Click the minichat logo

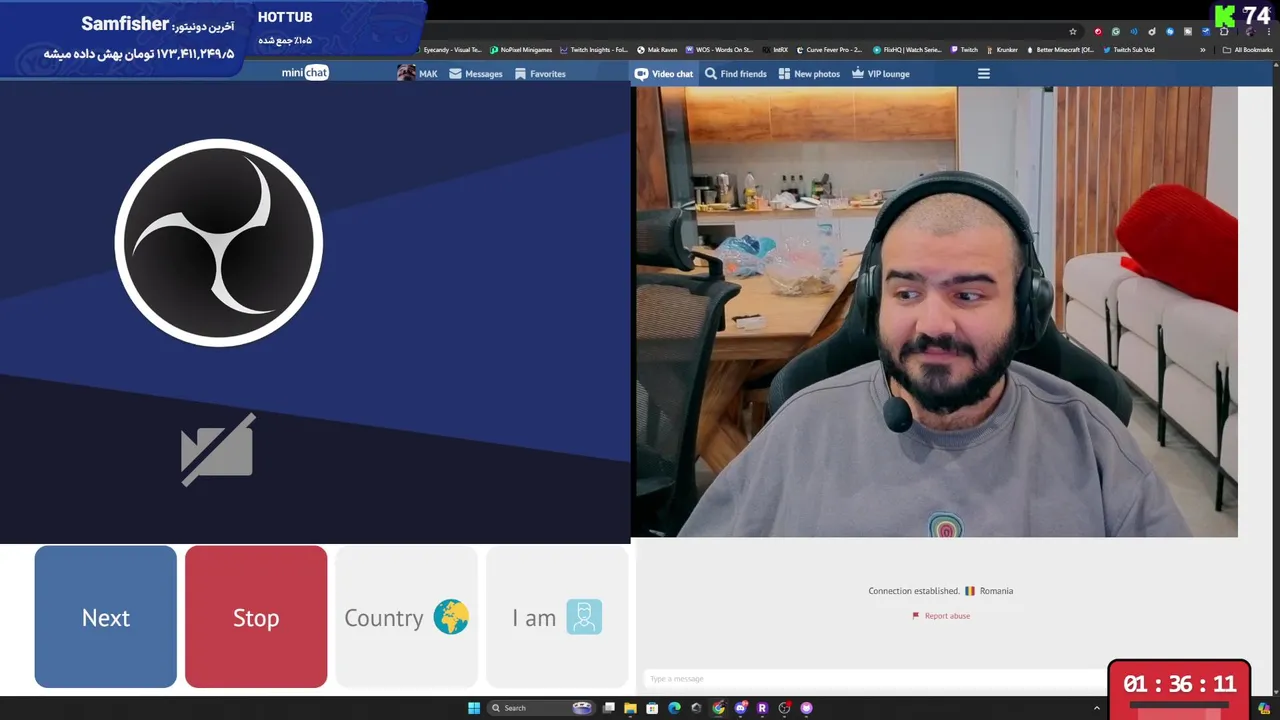click(x=305, y=73)
